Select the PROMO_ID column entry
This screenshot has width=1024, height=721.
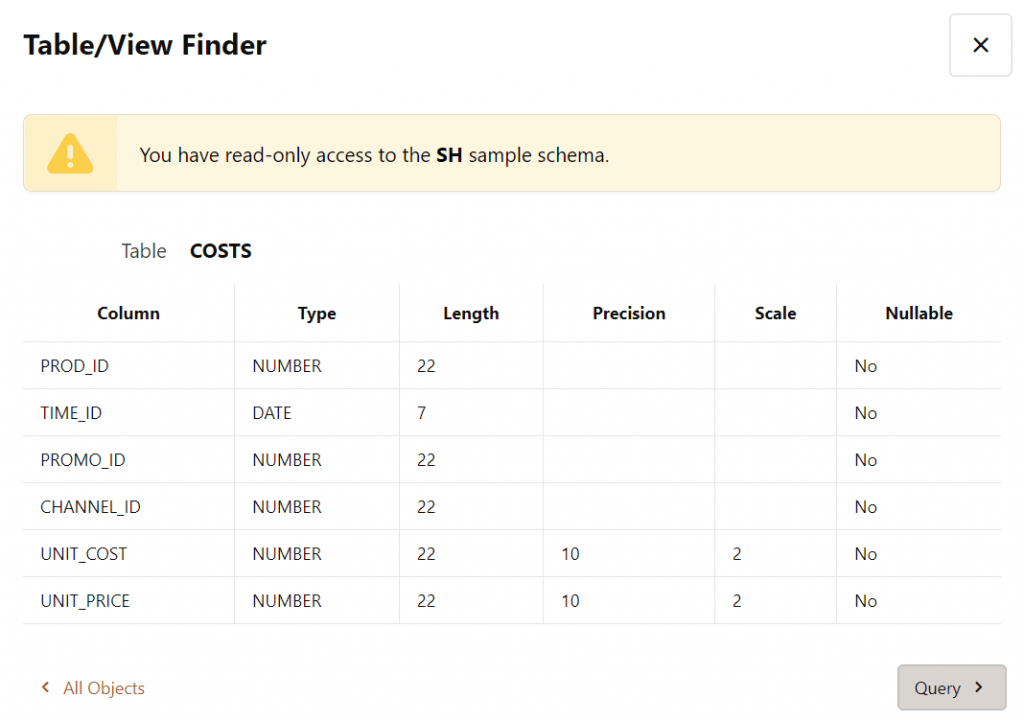[83, 460]
